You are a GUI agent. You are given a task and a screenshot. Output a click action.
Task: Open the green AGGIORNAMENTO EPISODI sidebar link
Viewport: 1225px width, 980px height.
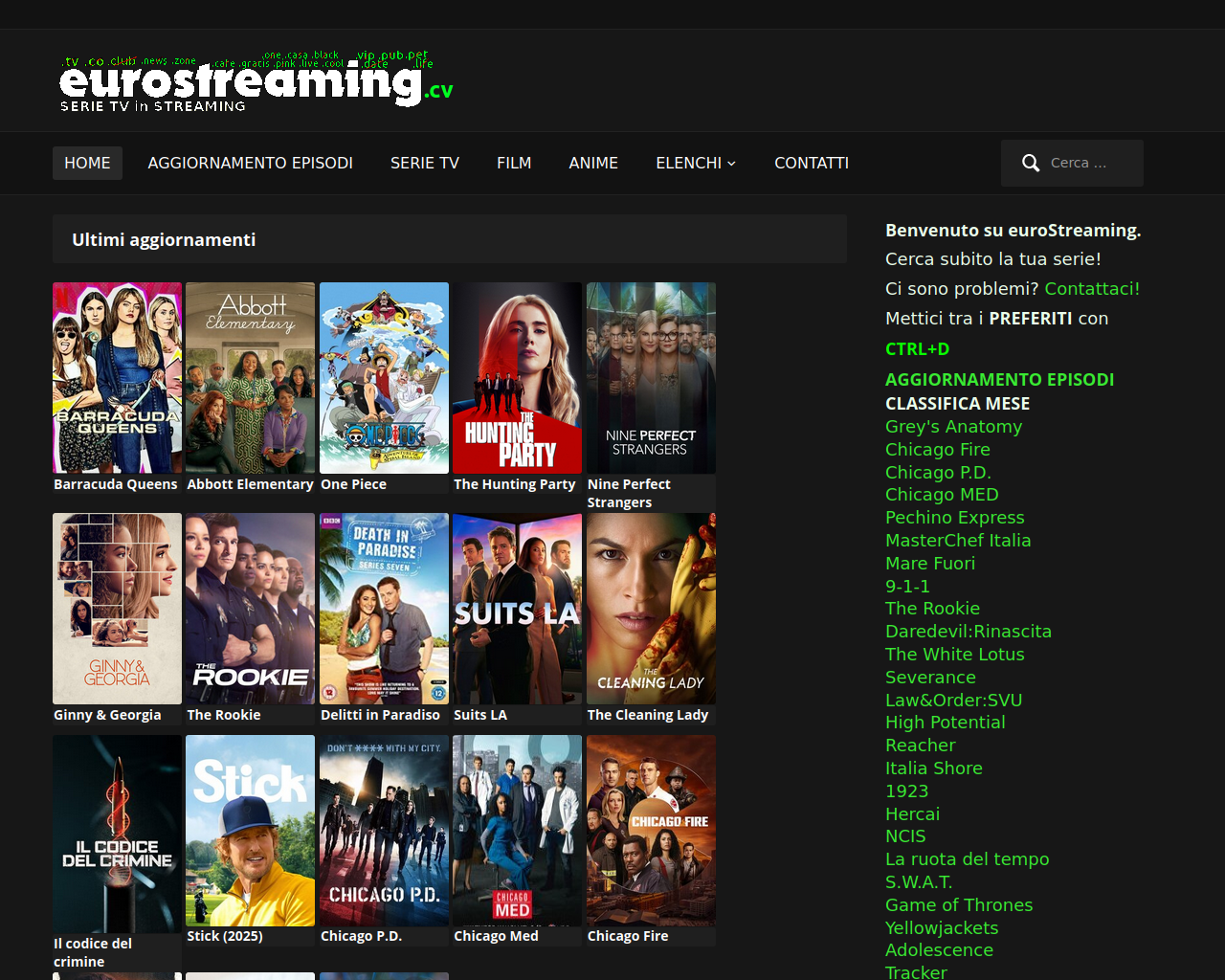click(999, 380)
